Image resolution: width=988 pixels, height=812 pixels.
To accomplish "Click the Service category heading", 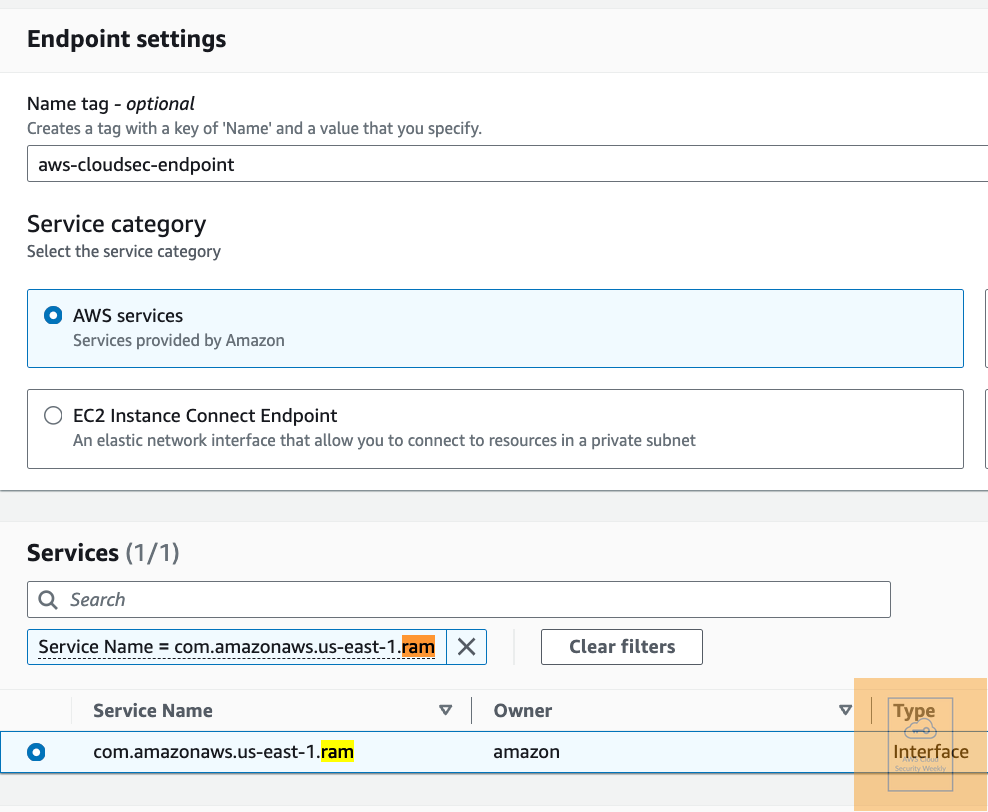I will (x=117, y=224).
